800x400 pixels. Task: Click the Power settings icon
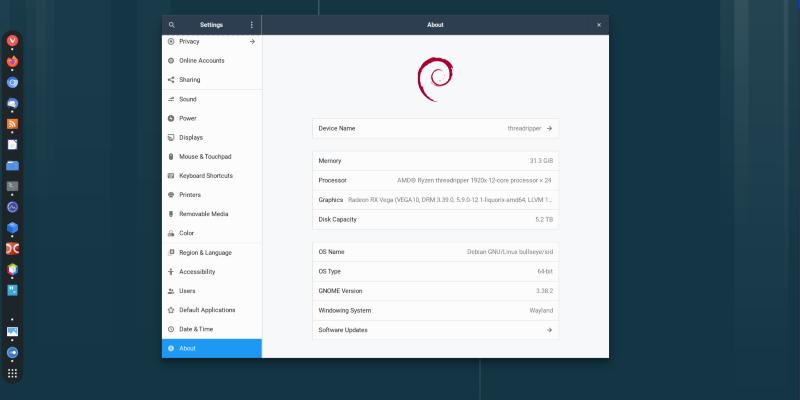click(x=171, y=118)
